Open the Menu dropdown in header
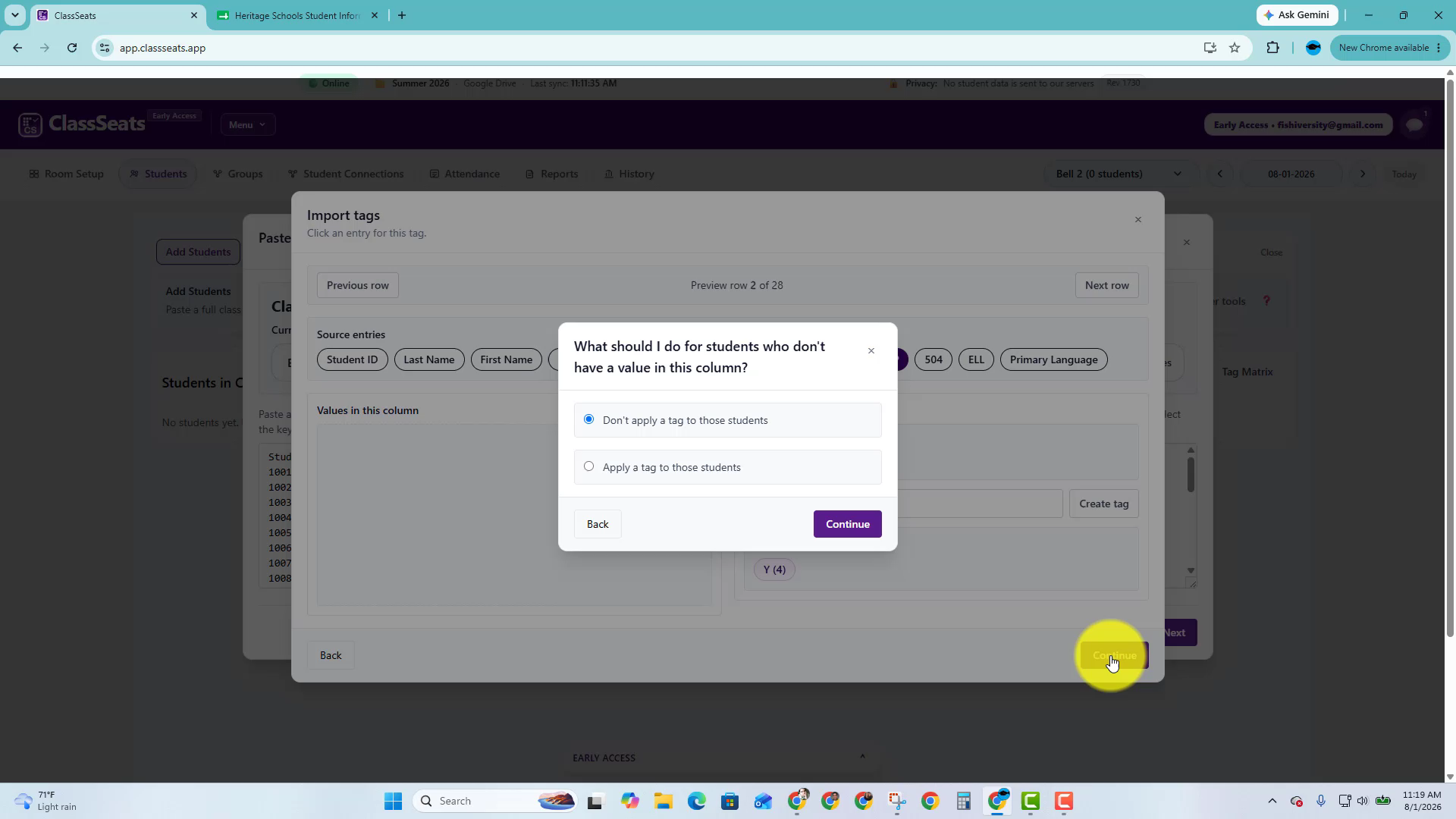The image size is (1456, 819). pyautogui.click(x=248, y=124)
